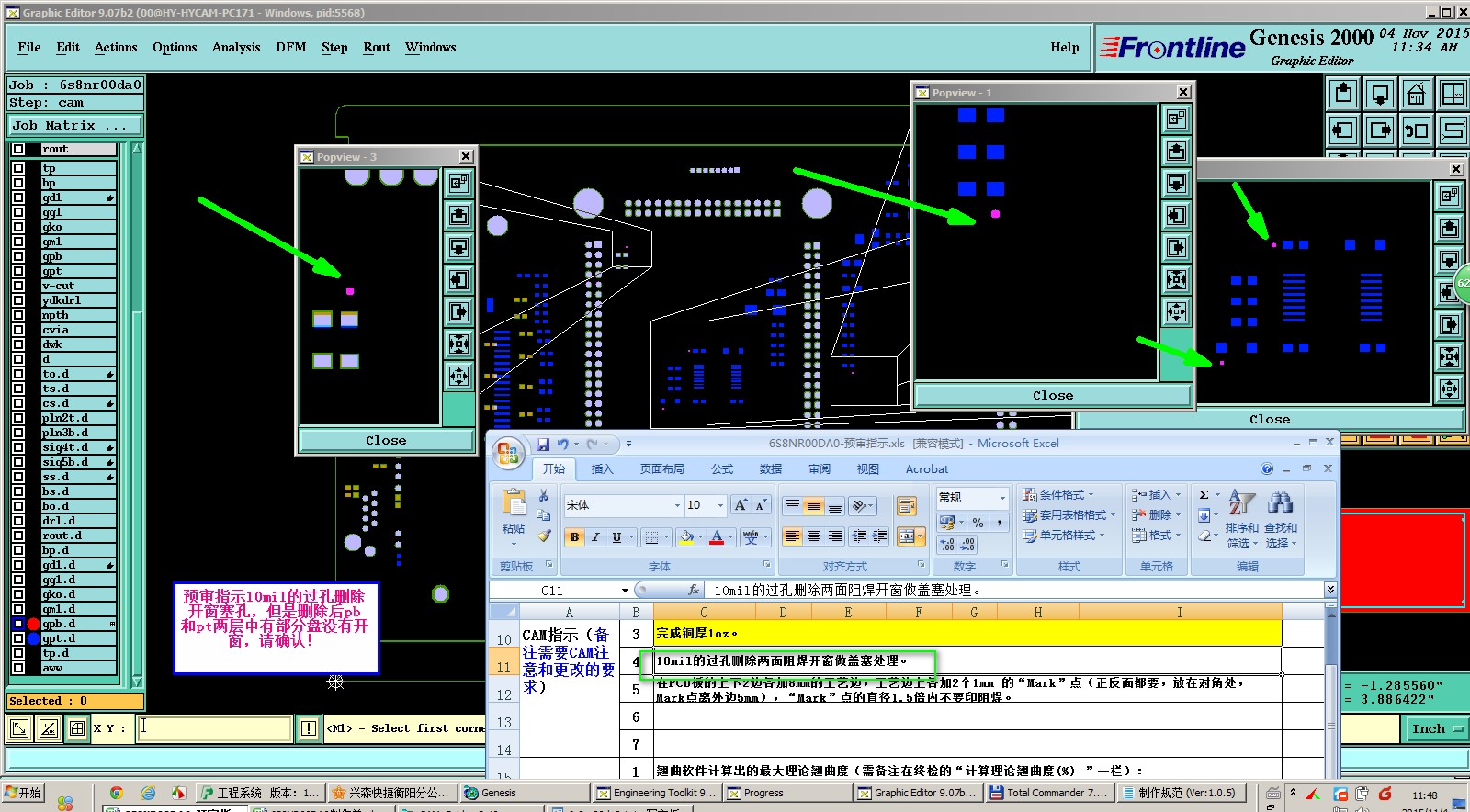Toggle Bold formatting in Excel

coord(574,537)
